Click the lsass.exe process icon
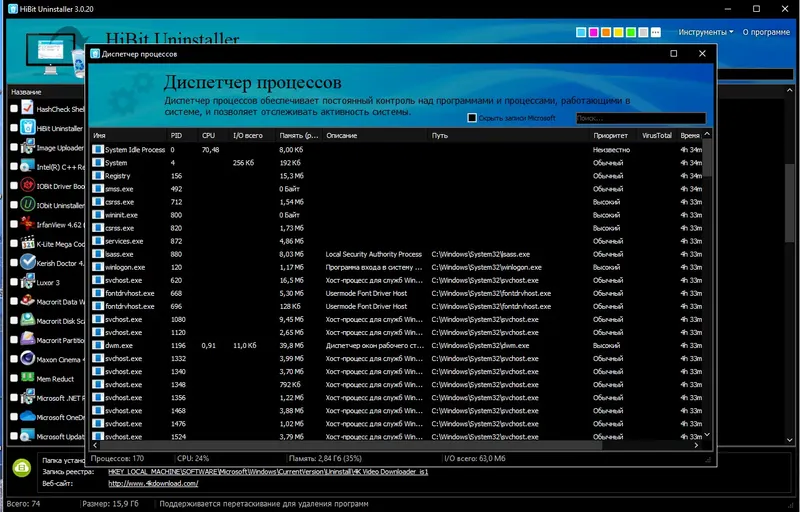Screen dimensions: 800x512 (x=98, y=254)
